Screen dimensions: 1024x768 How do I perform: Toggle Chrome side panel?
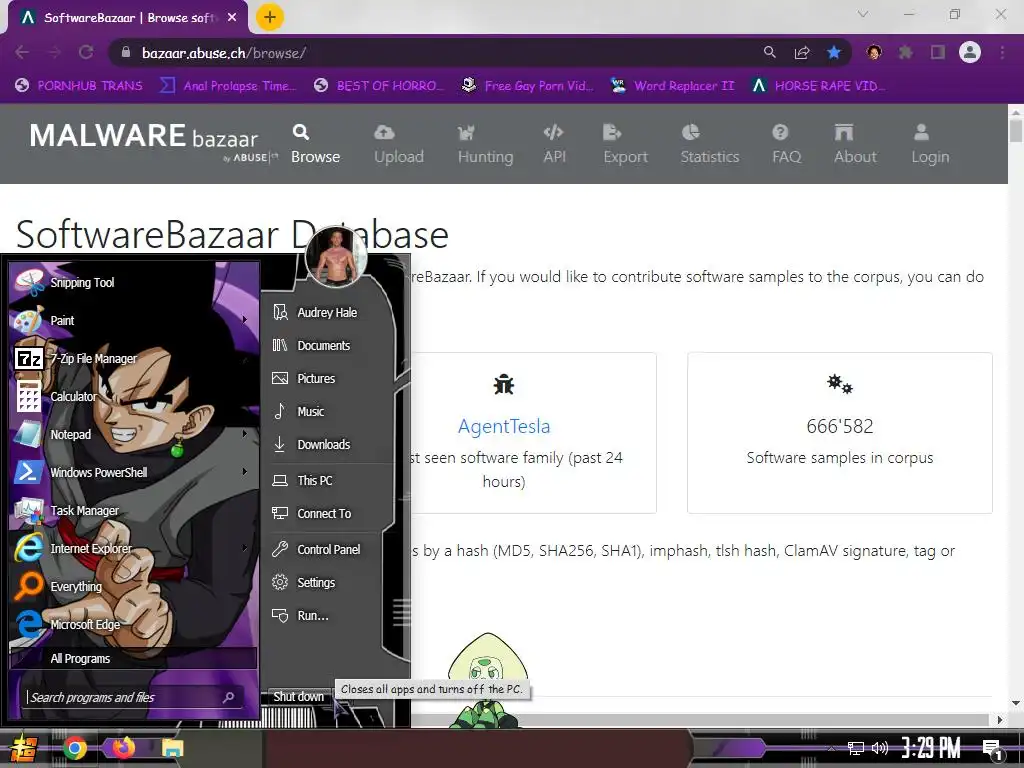[x=938, y=52]
